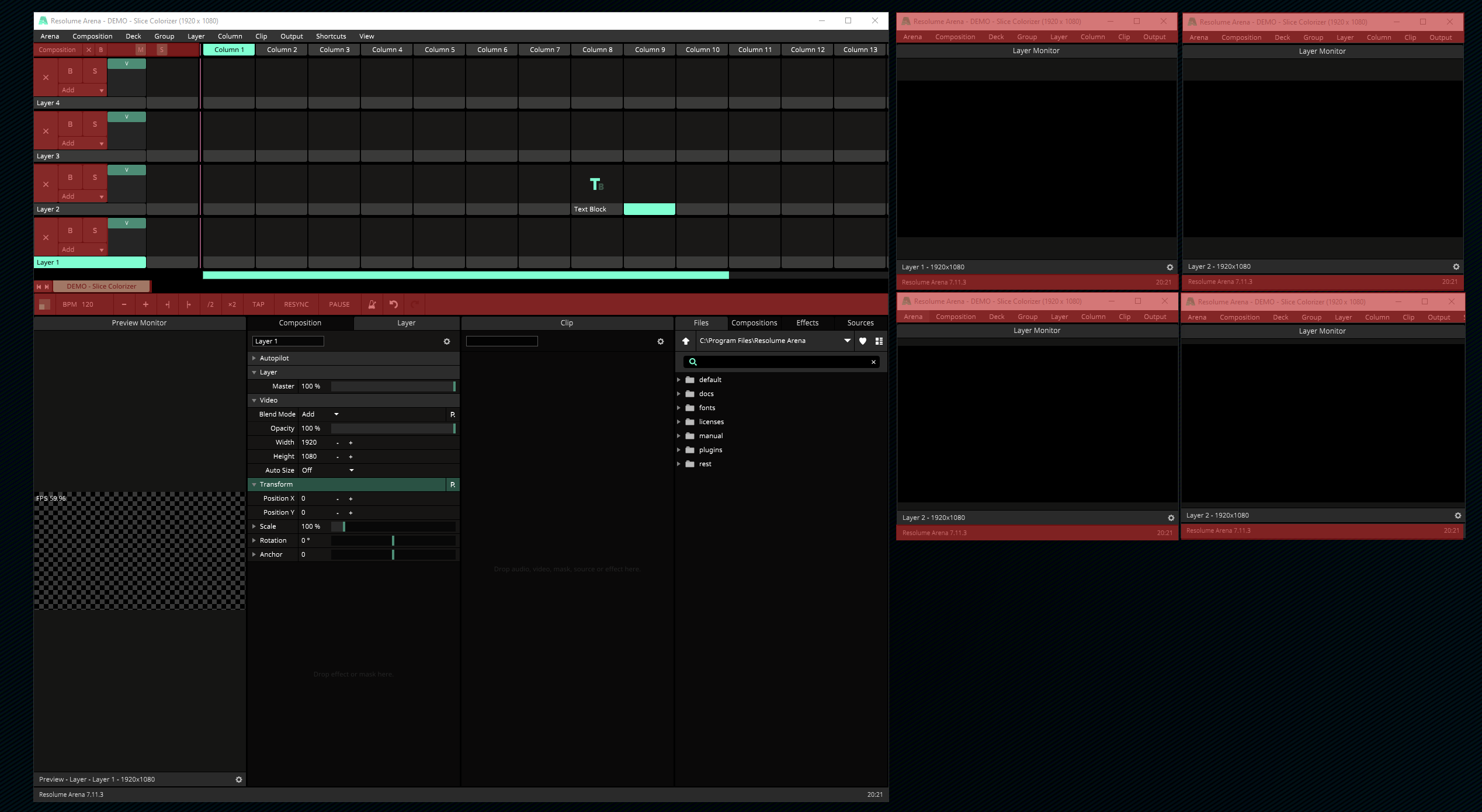1482x812 pixels.
Task: Adjust the Opacity slider
Action: [x=393, y=428]
